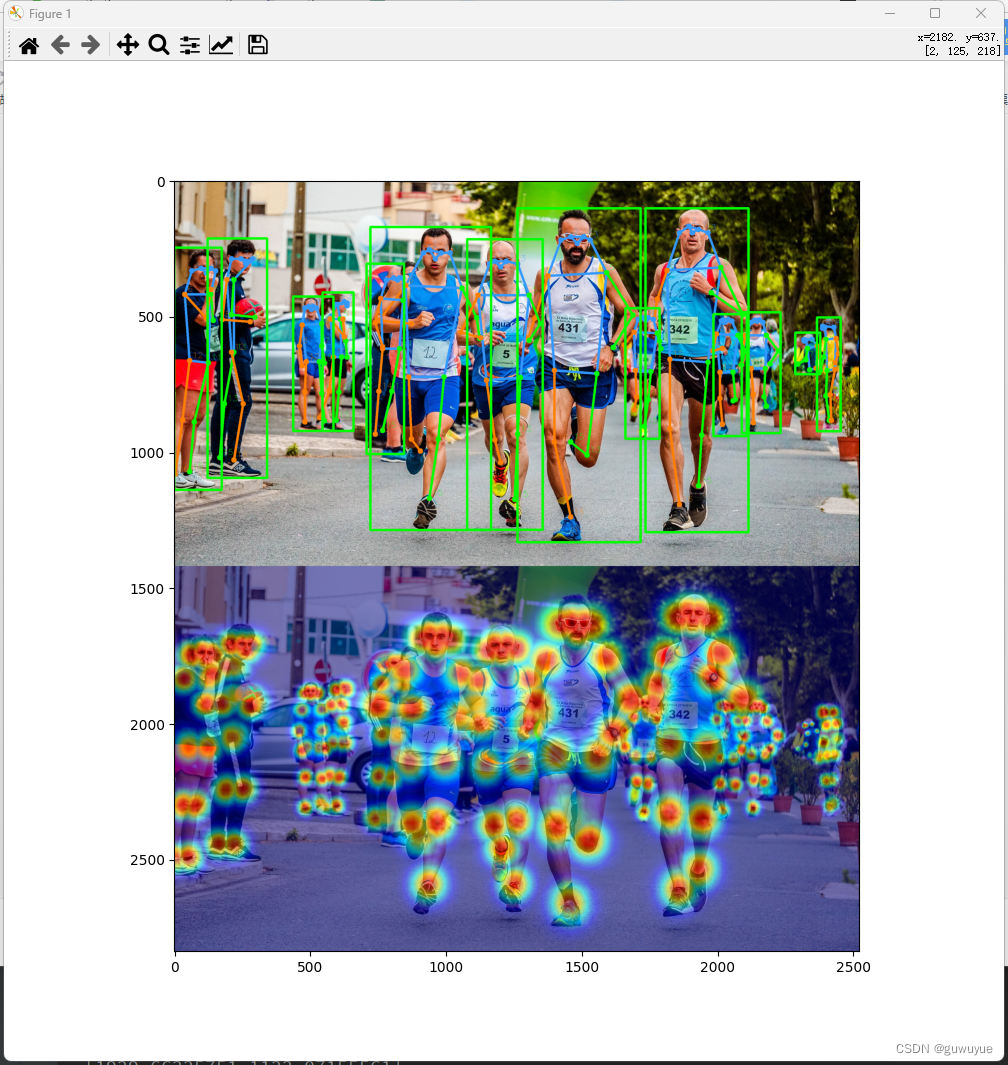Viewport: 1008px width, 1065px height.
Task: Click the x-axis tick label 2000
Action: pos(717,967)
